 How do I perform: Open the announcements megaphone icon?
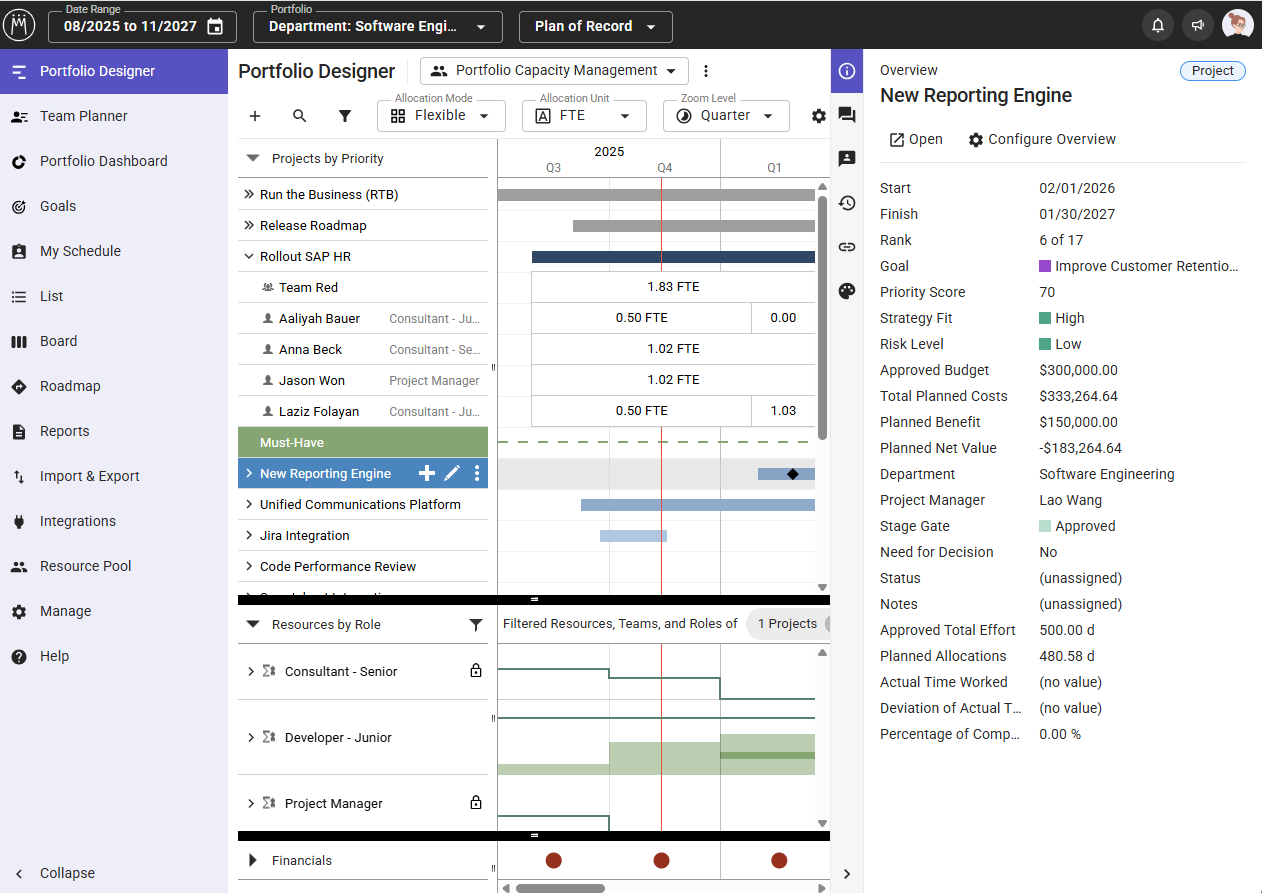click(x=1197, y=26)
